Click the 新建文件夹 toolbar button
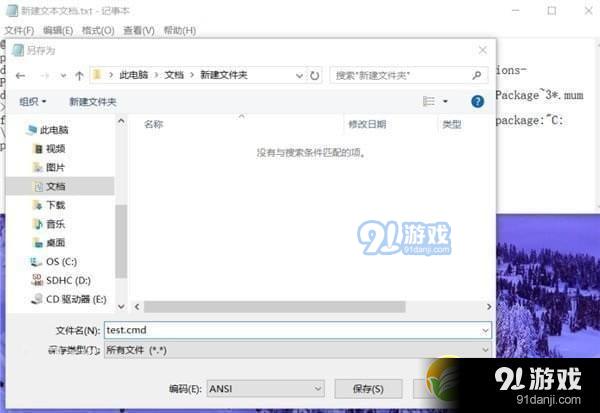This screenshot has height=413, width=600. 93,102
